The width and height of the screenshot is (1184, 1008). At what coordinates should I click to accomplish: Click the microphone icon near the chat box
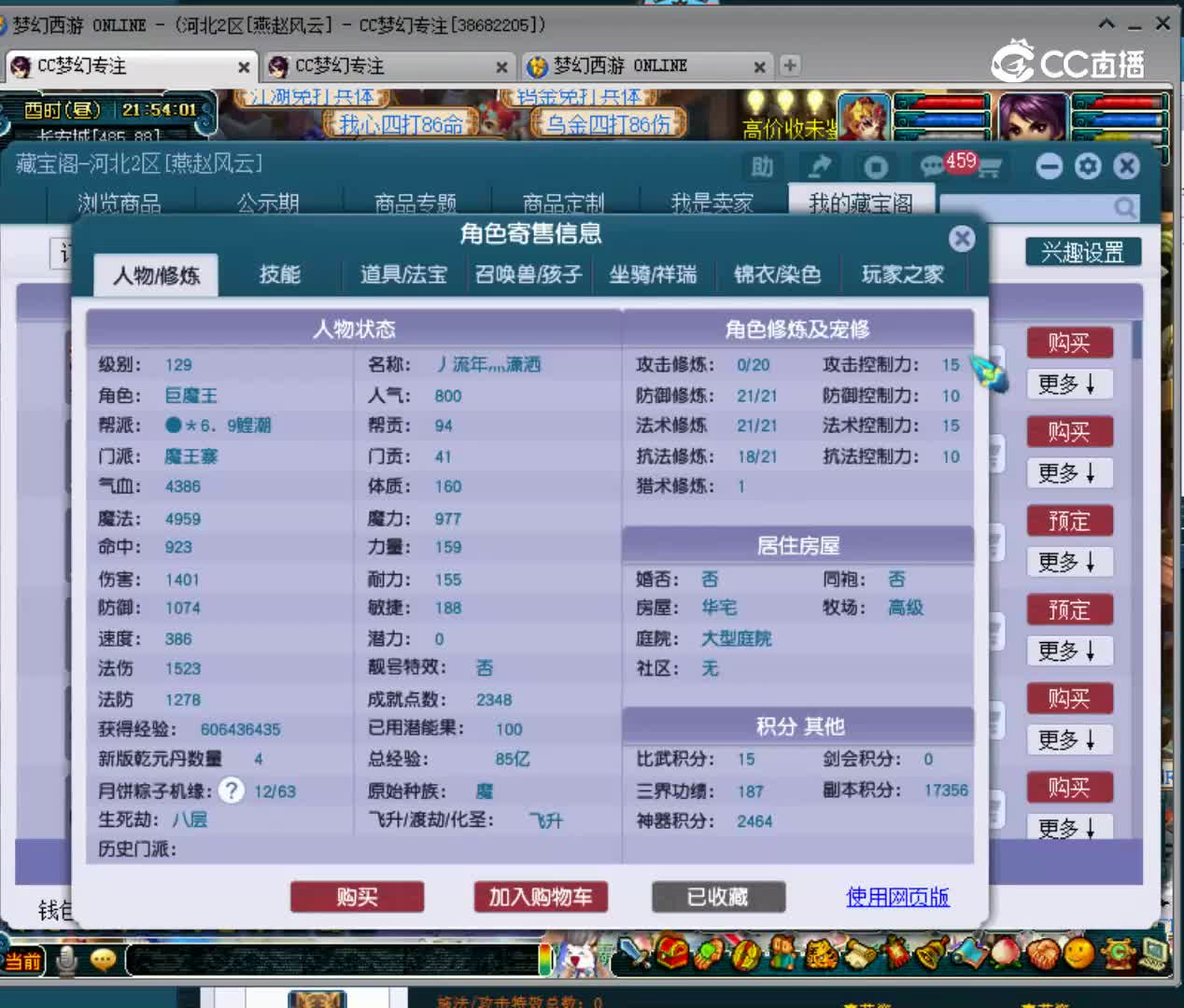click(x=66, y=960)
